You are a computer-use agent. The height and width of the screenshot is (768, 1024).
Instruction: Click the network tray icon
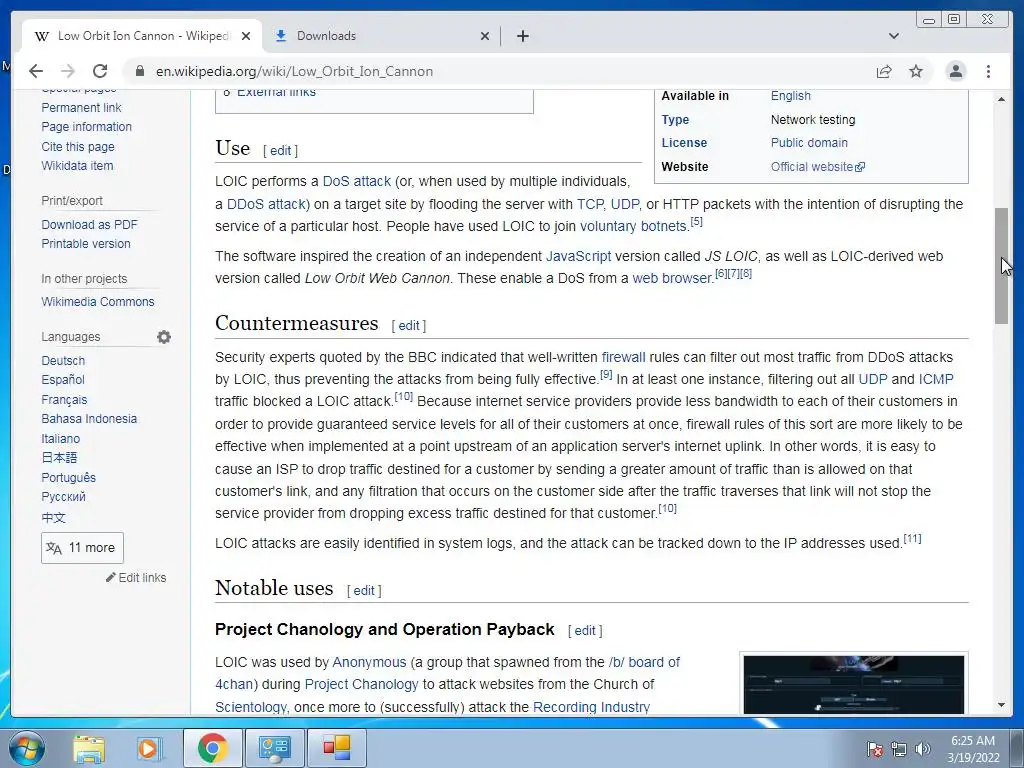[x=899, y=749]
